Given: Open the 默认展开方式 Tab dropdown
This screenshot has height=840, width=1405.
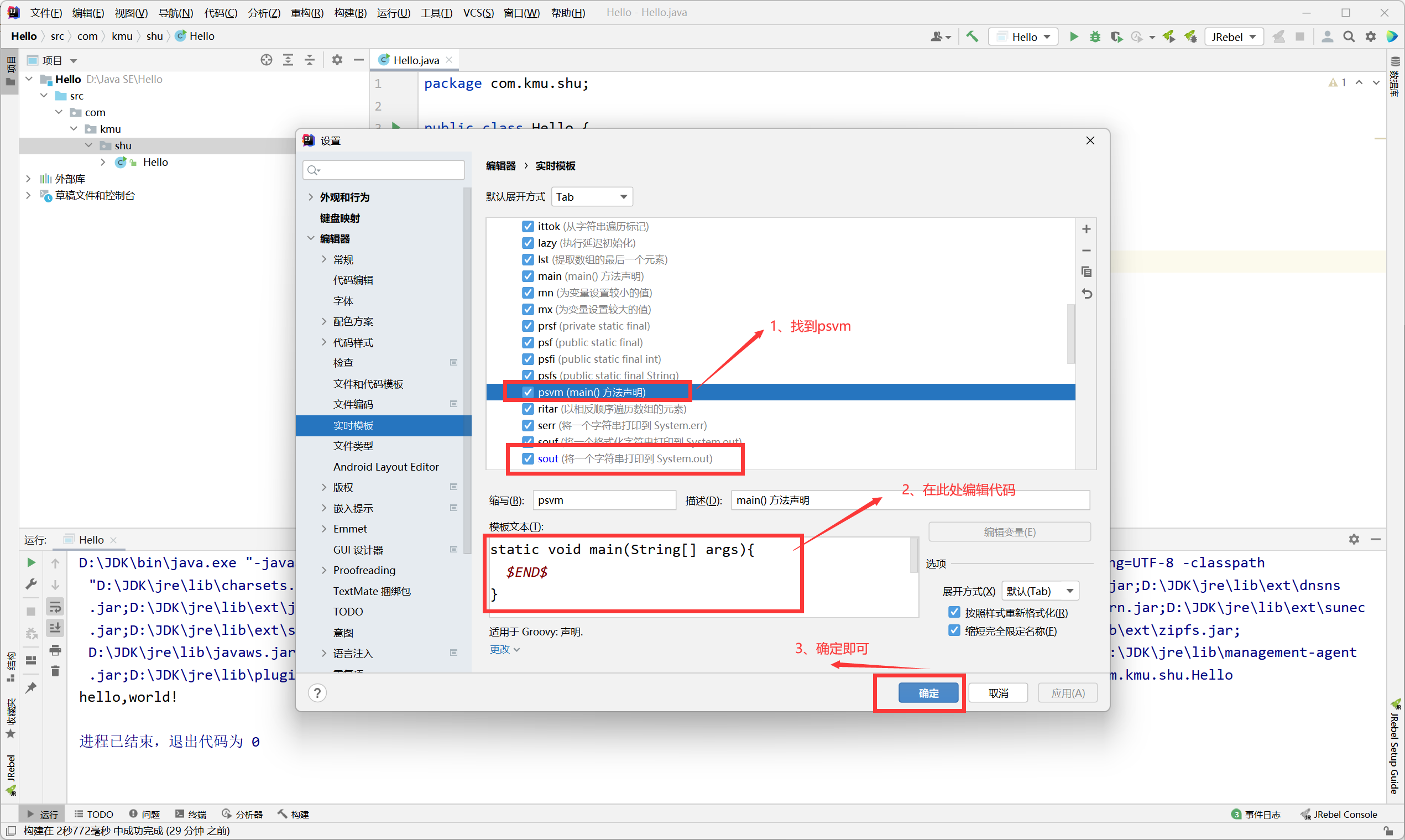Looking at the screenshot, I should click(591, 196).
